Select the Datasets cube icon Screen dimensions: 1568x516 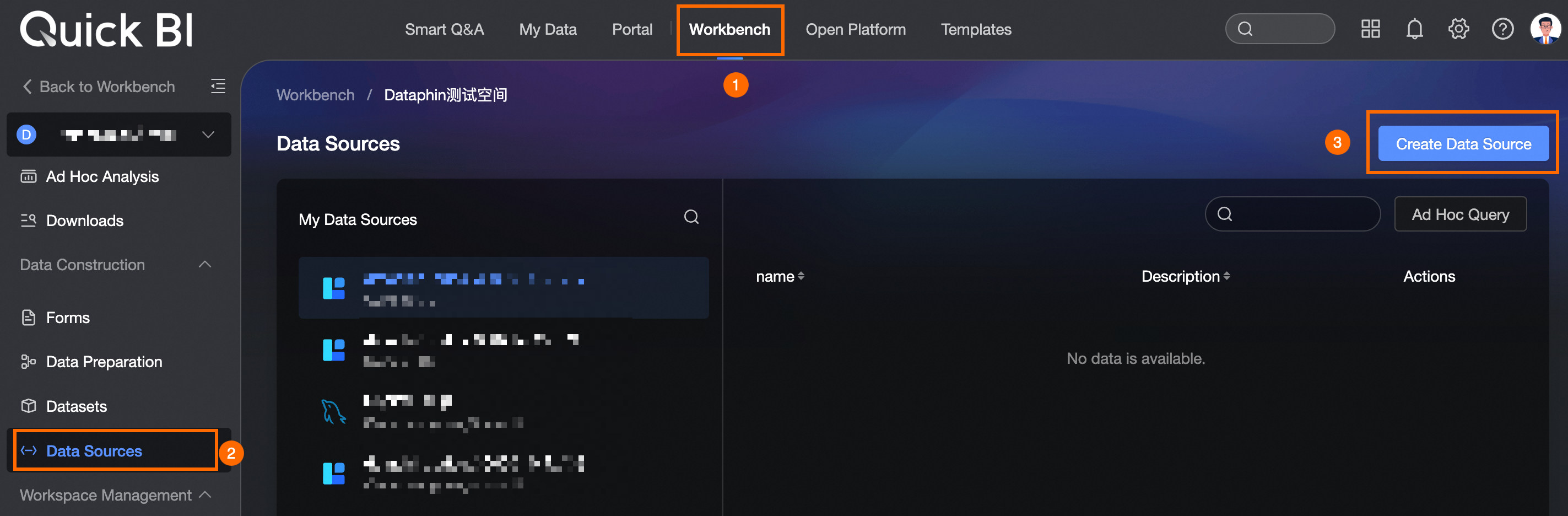coord(28,406)
